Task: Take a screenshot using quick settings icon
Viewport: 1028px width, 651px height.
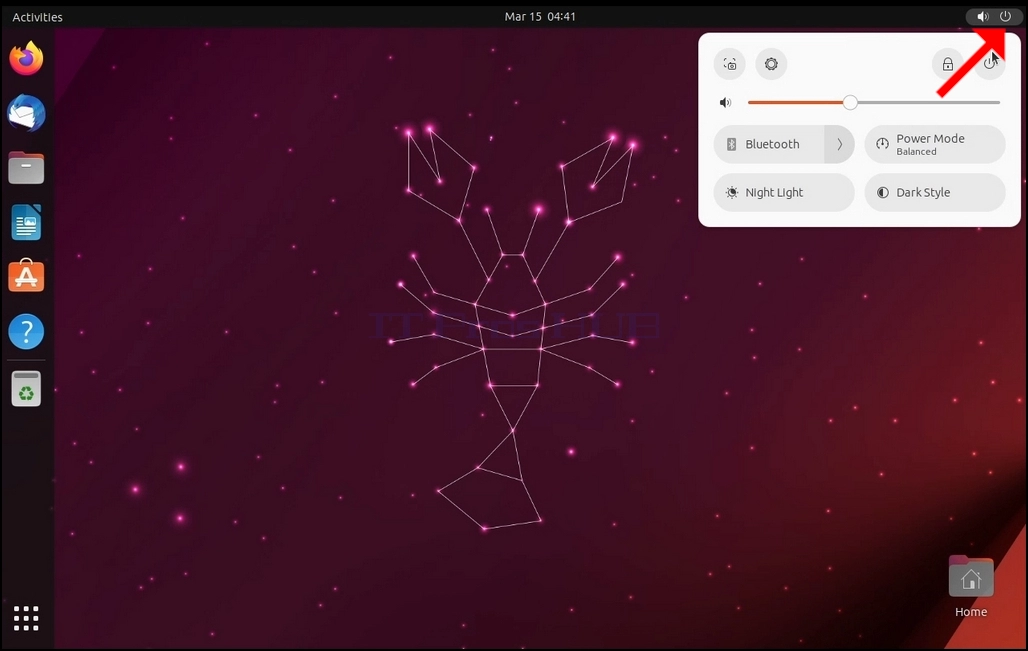Action: [x=730, y=64]
